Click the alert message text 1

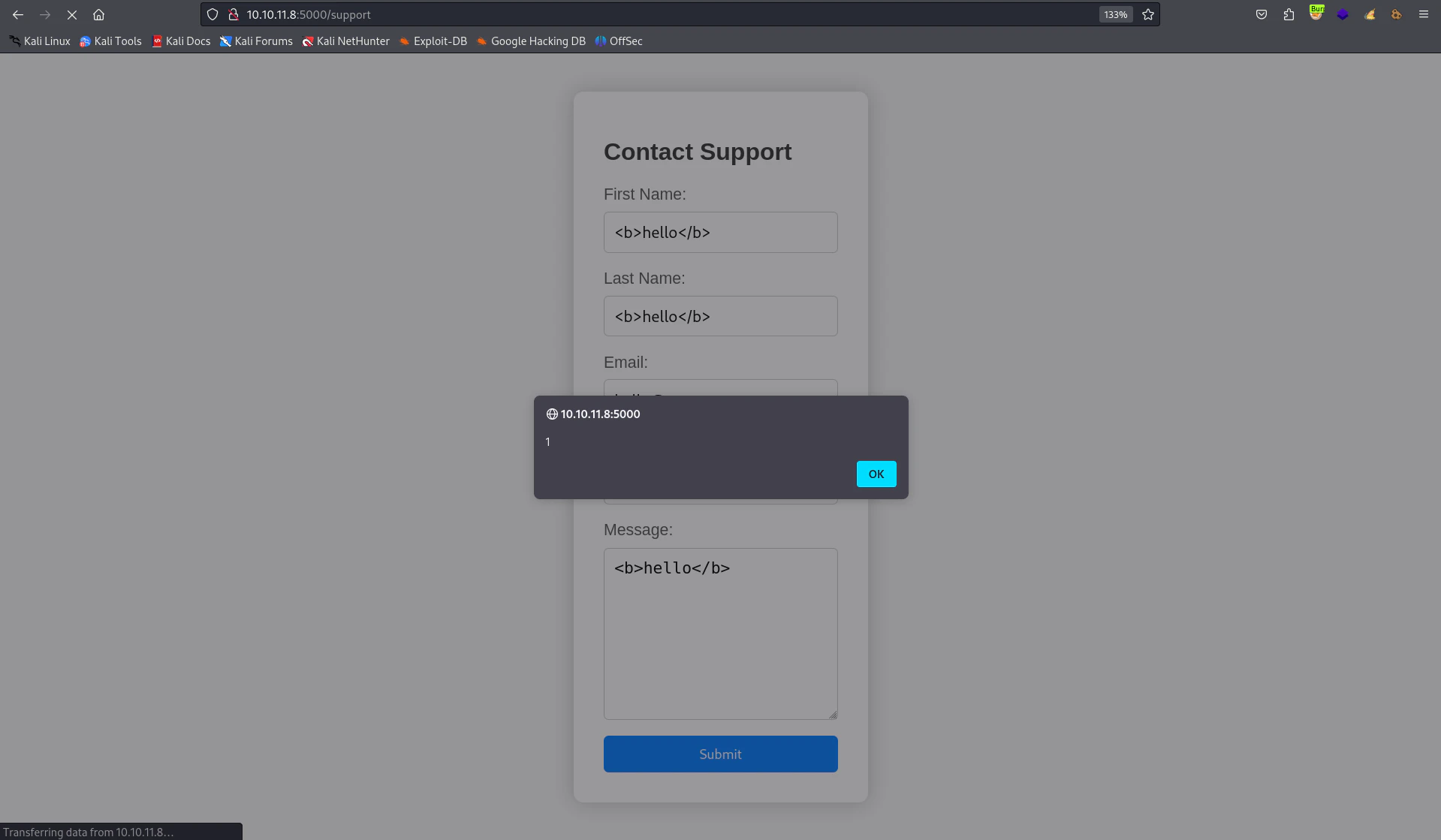click(x=548, y=441)
